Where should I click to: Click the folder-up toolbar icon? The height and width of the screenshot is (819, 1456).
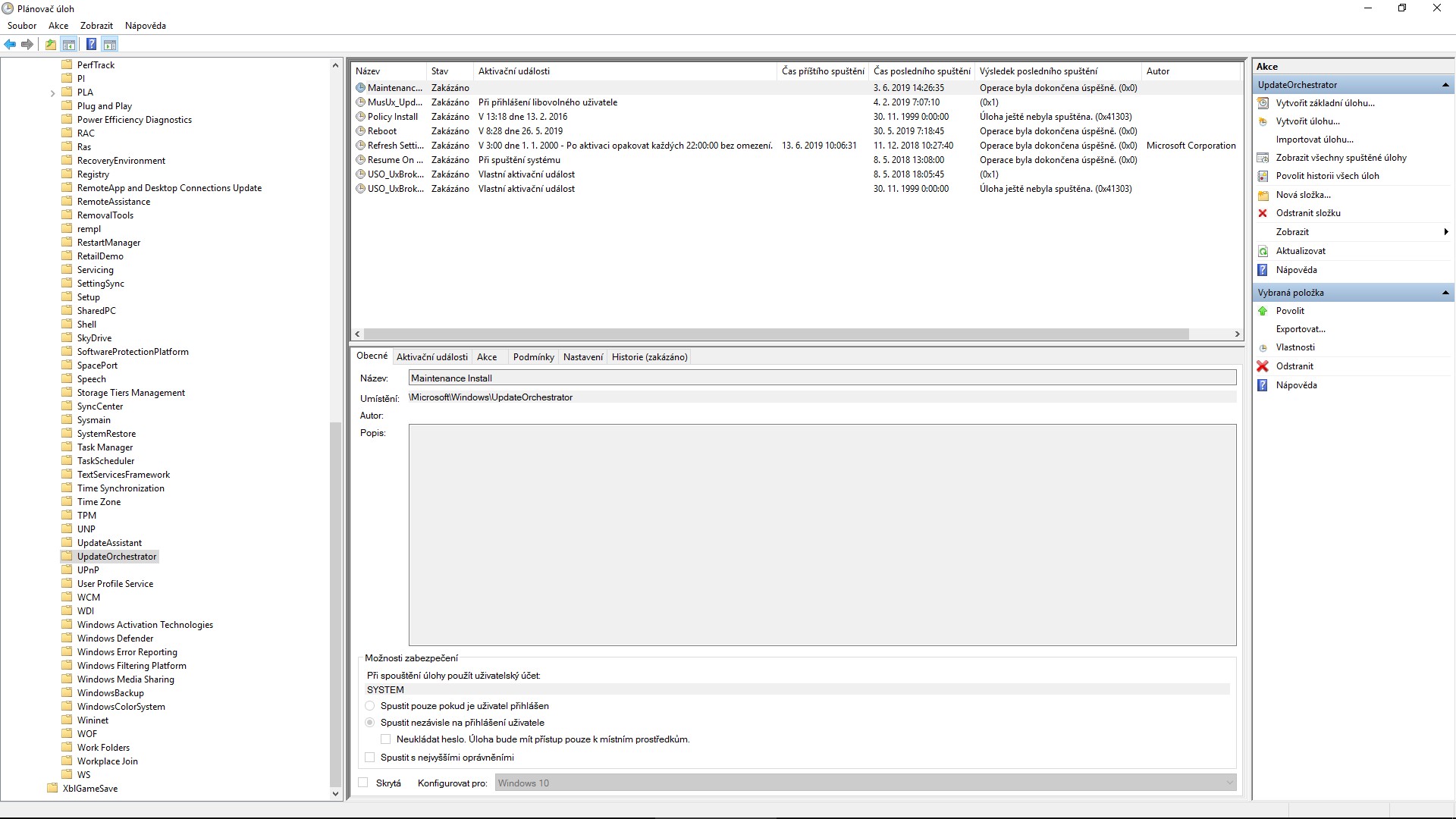pyautogui.click(x=51, y=45)
